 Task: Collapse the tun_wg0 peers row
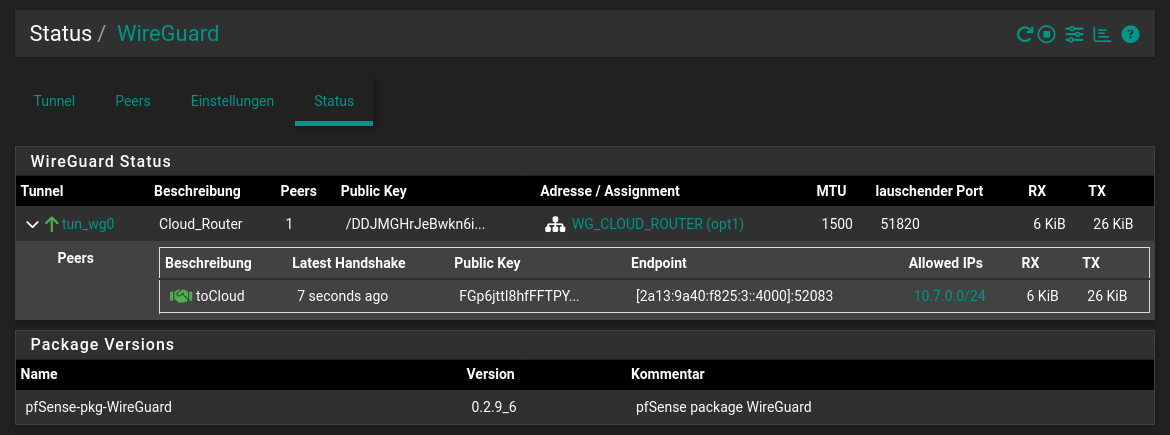point(32,225)
